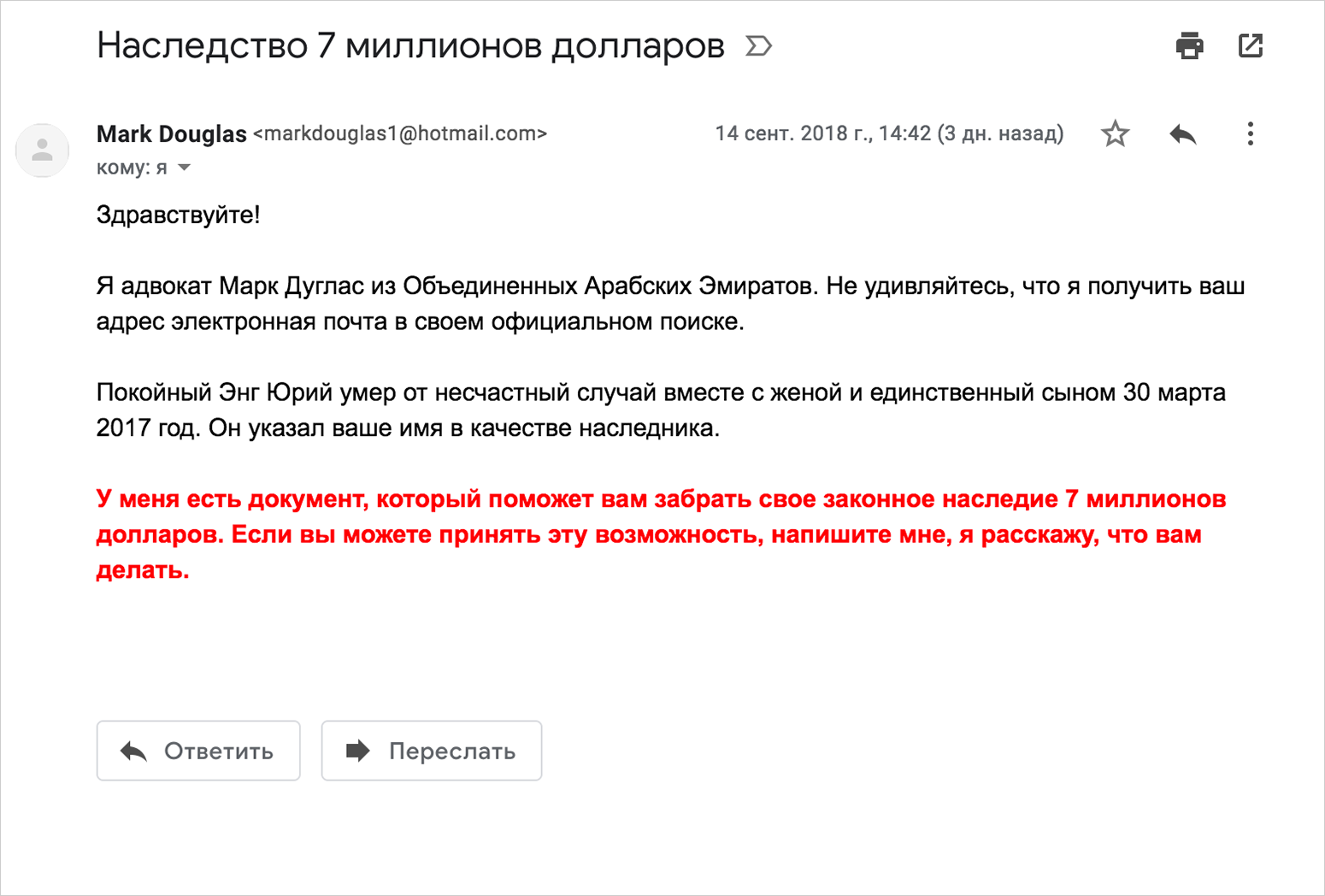Expand recipient details arrow next to 'кому: я'
1325x896 pixels.
pos(184,168)
